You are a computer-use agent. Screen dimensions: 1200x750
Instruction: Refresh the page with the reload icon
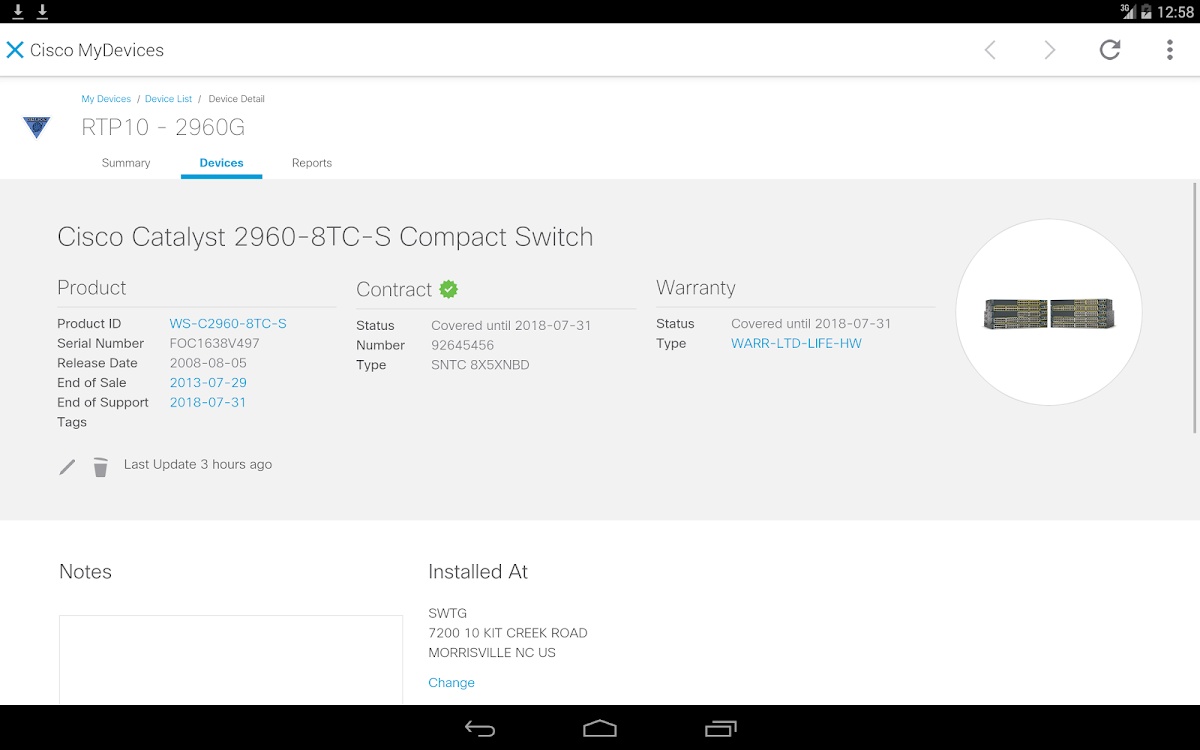(x=1110, y=50)
